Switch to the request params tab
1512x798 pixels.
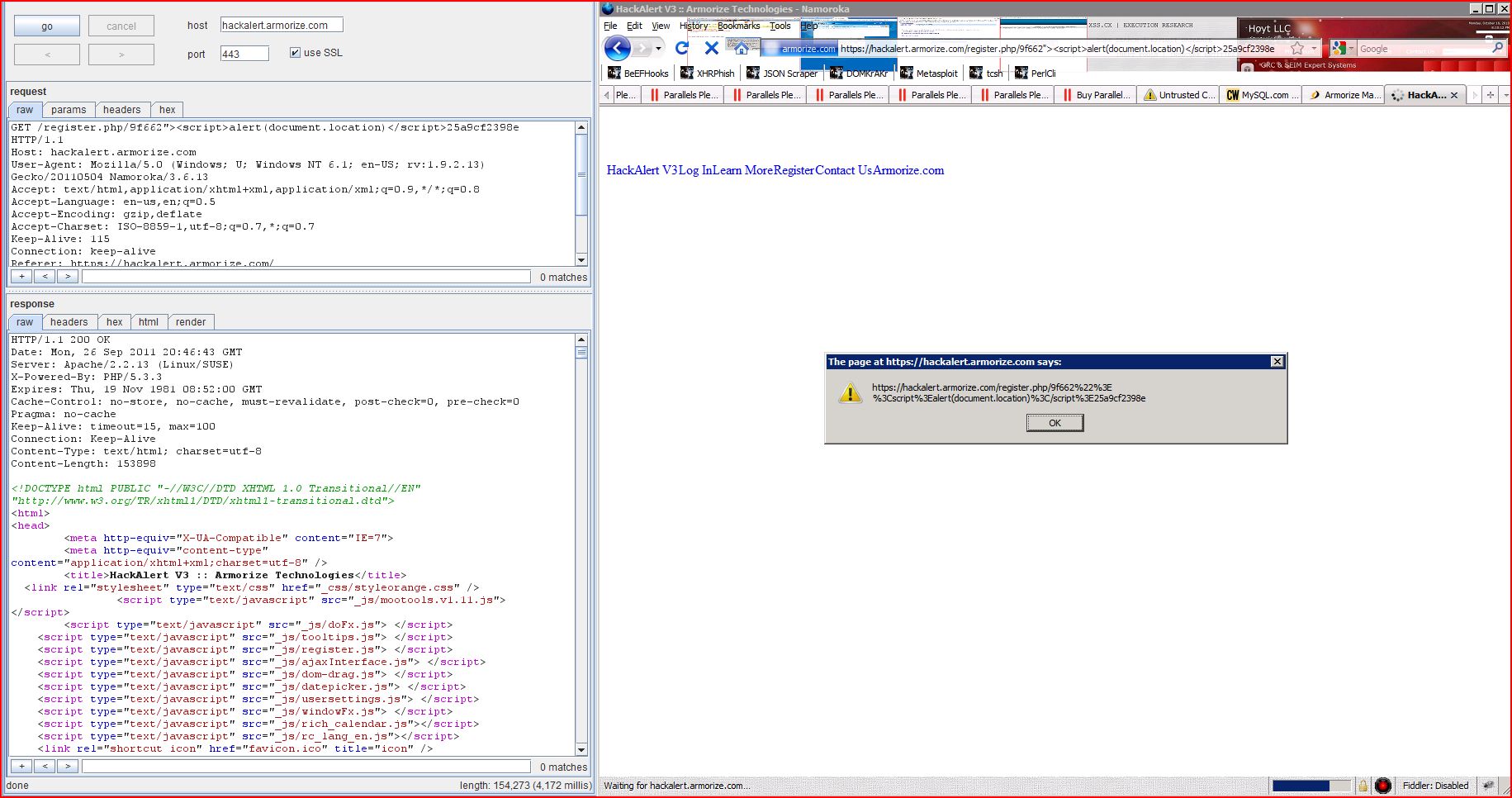click(69, 110)
